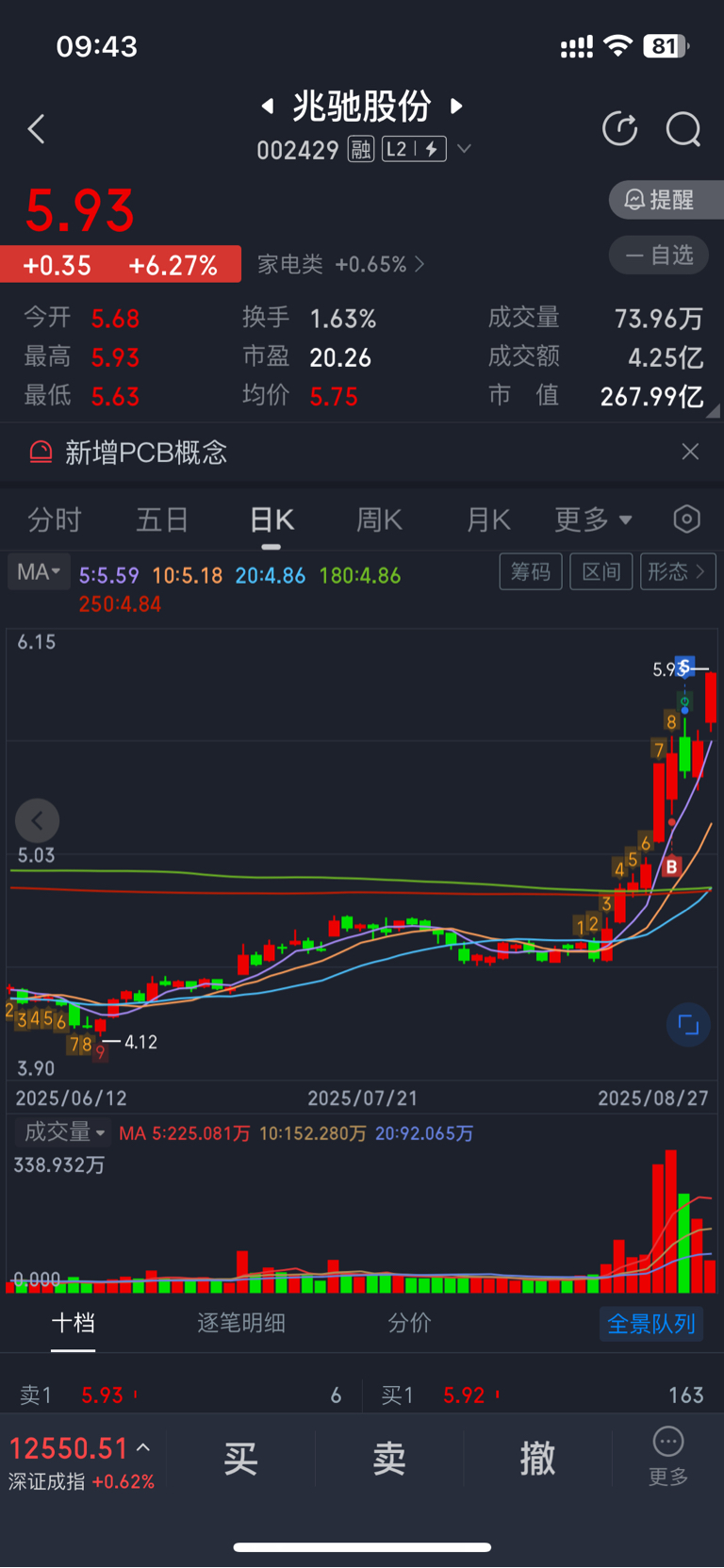Tap the 撤 cancel order button
Image resolution: width=724 pixels, height=1568 pixels.
coord(537,1459)
